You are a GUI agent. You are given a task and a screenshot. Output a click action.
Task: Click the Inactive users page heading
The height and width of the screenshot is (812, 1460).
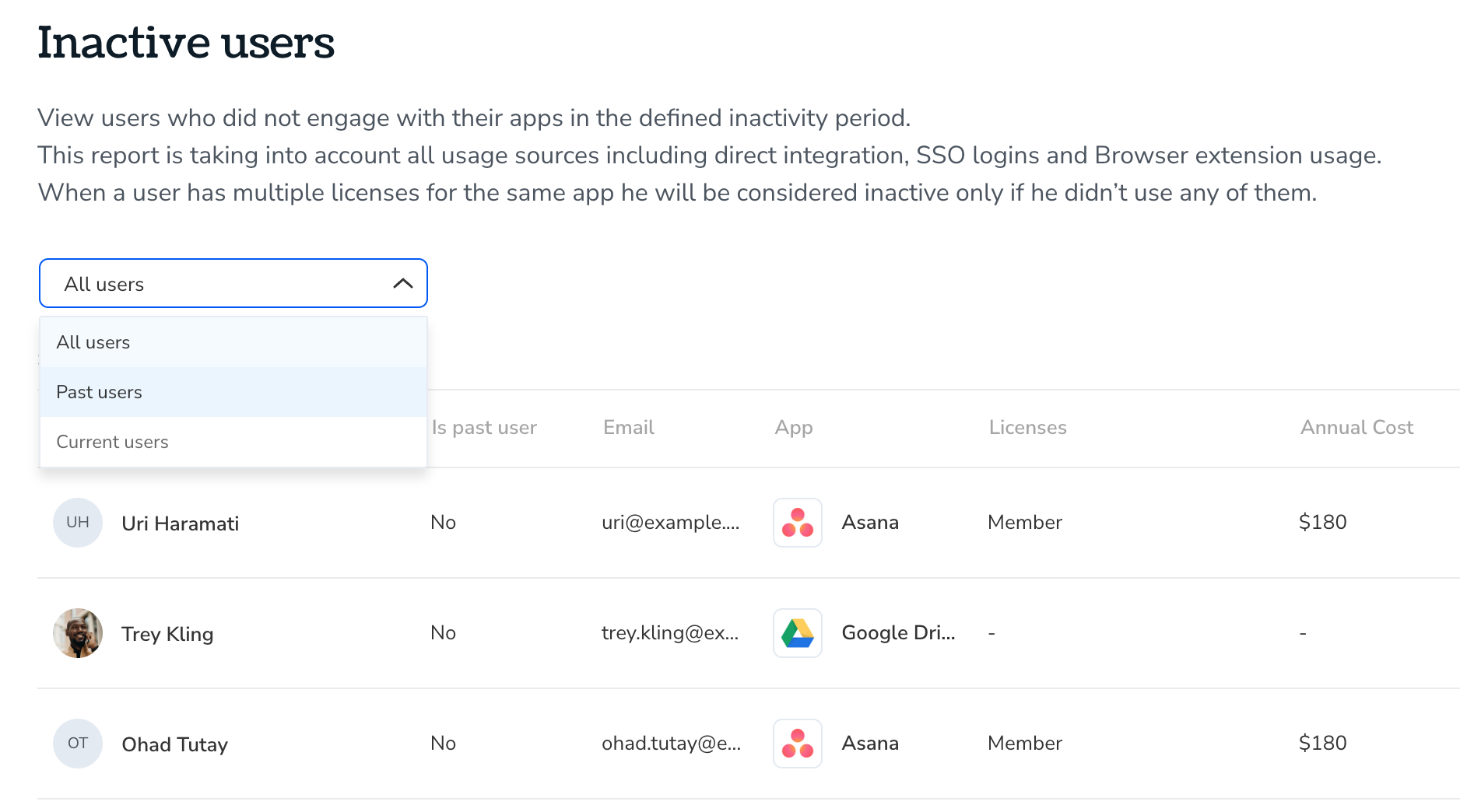coord(186,42)
